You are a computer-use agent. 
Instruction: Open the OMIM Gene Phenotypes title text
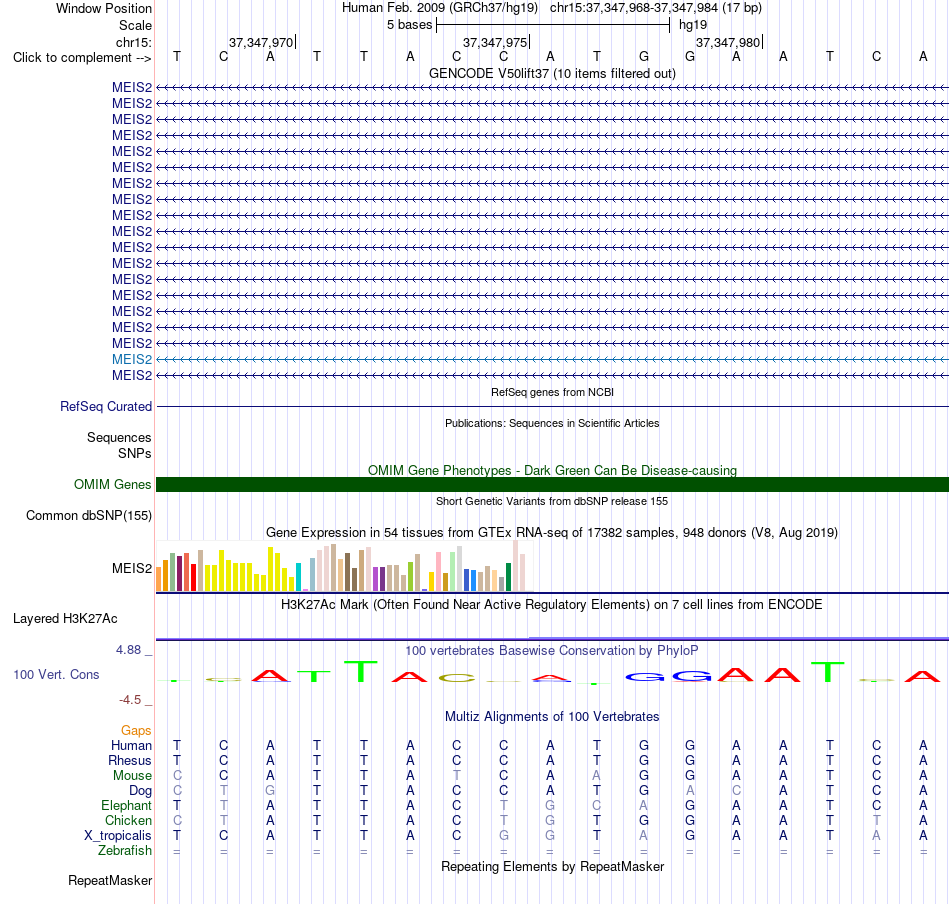pyautogui.click(x=552, y=470)
